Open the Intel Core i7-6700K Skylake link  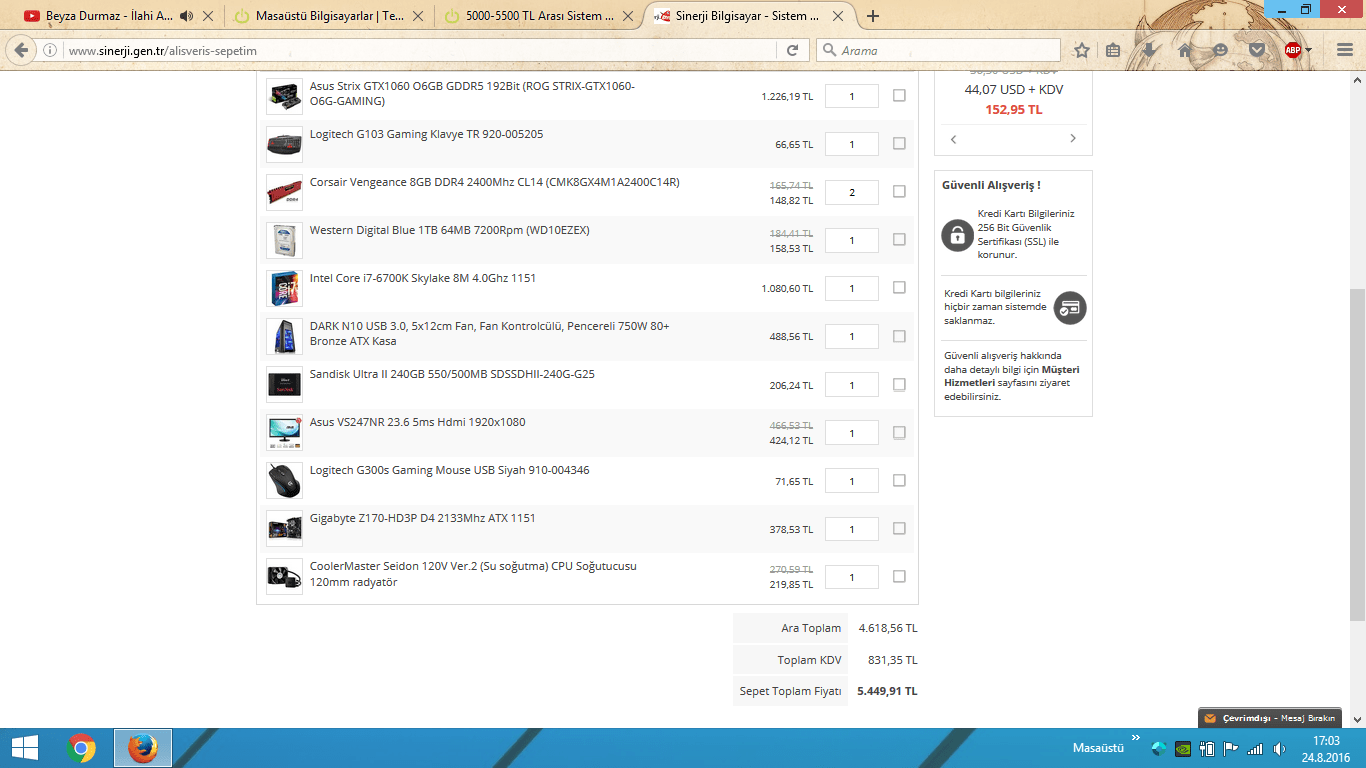(423, 278)
